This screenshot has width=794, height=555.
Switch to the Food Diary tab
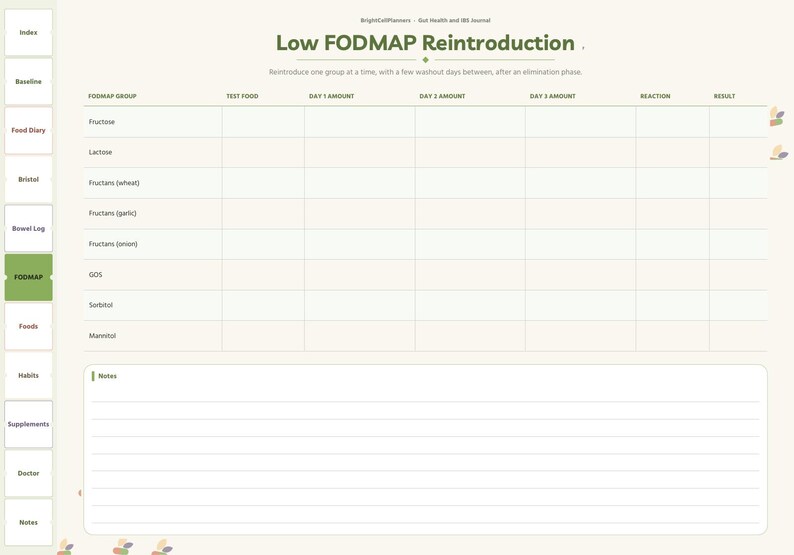[28, 130]
